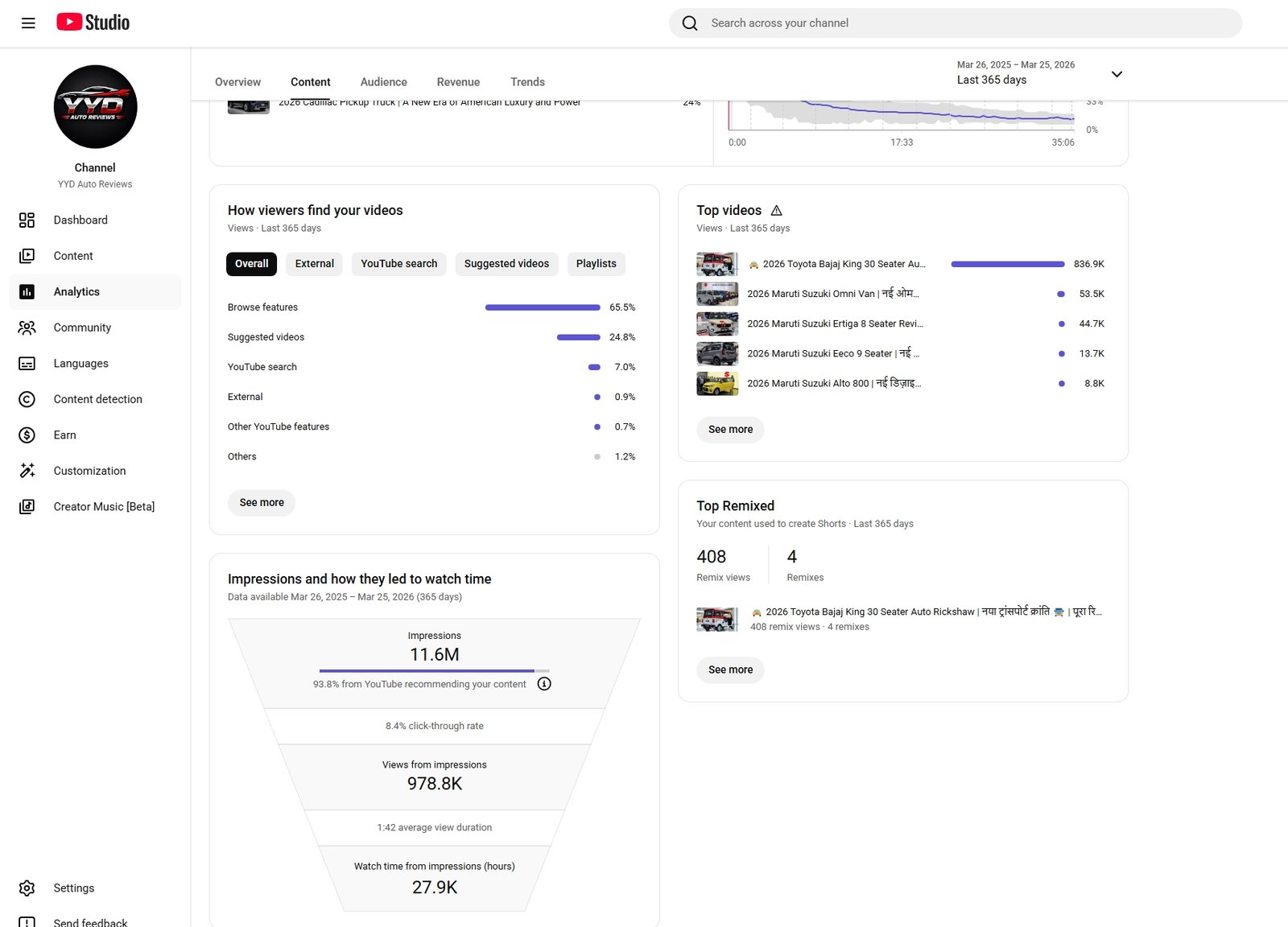Open the hamburger navigation menu
Image resolution: width=1288 pixels, height=927 pixels.
pos(28,23)
